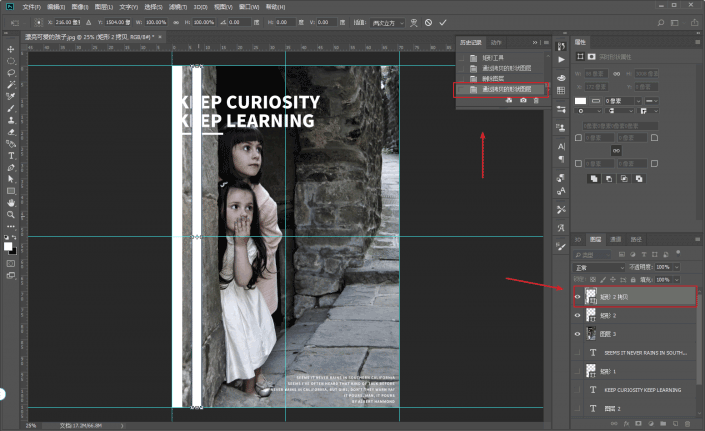The height and width of the screenshot is (431, 705).
Task: Switch to the 通道 tab
Action: click(x=616, y=239)
